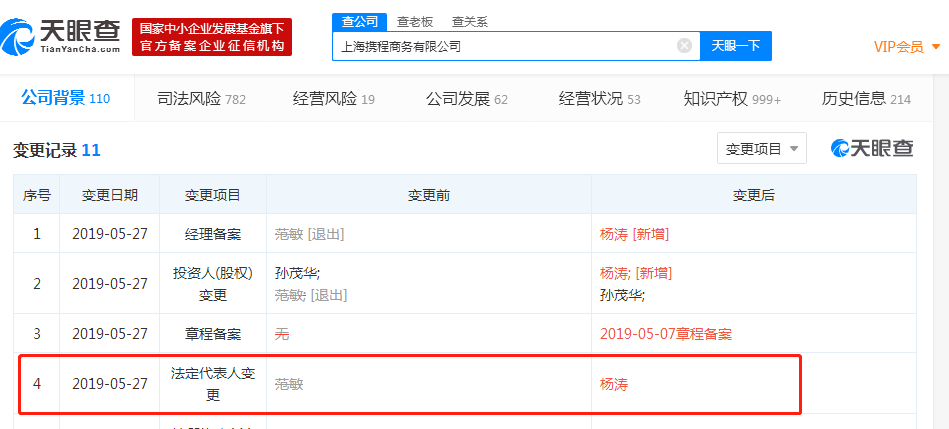The image size is (949, 429).
Task: Select the 经理备案 change item cell
Action: (212, 234)
